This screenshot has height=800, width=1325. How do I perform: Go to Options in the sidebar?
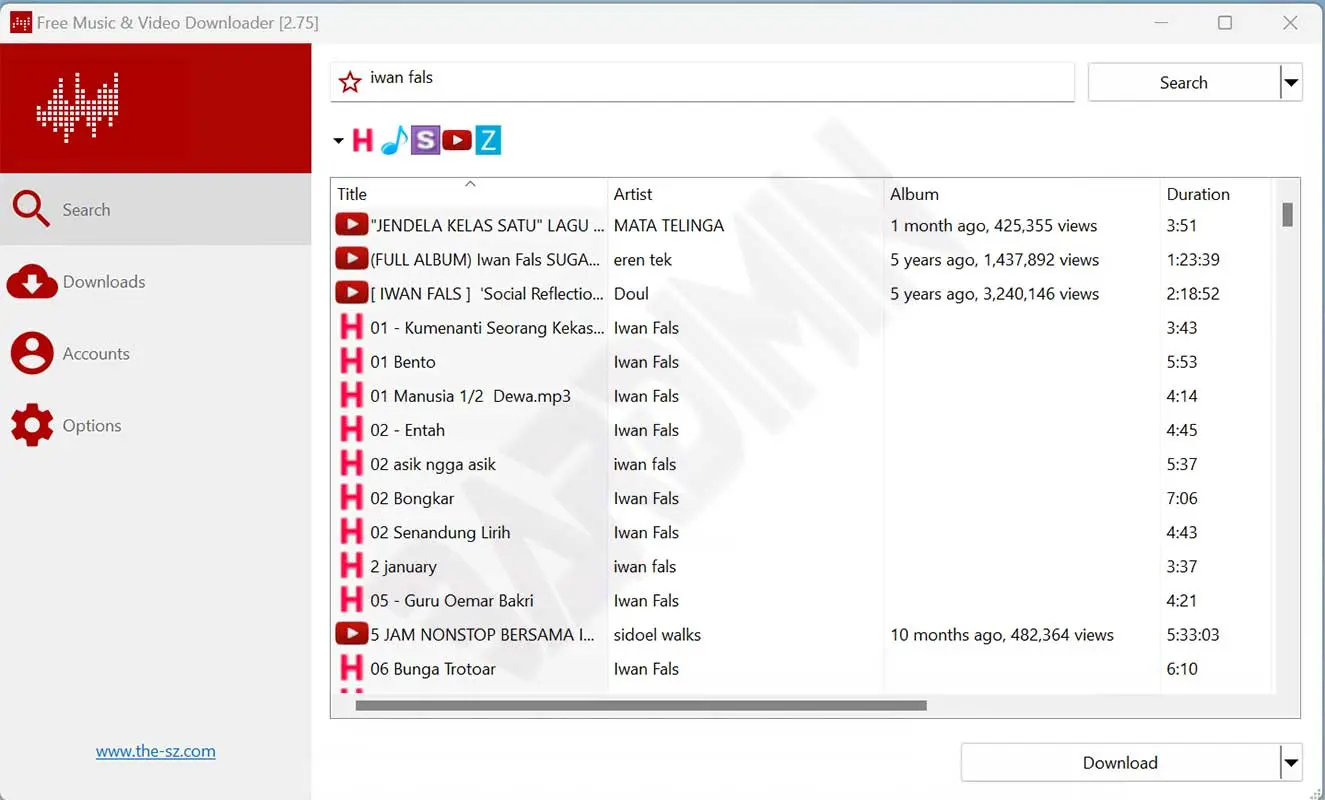point(92,426)
